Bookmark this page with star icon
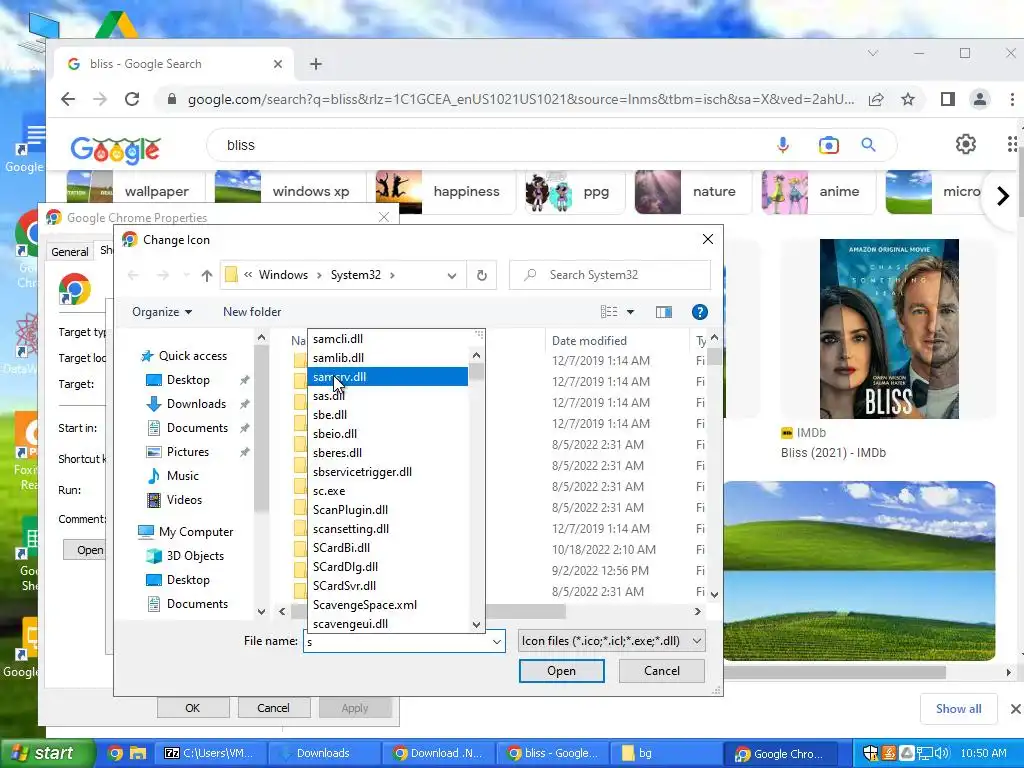This screenshot has width=1024, height=768. coord(908,99)
